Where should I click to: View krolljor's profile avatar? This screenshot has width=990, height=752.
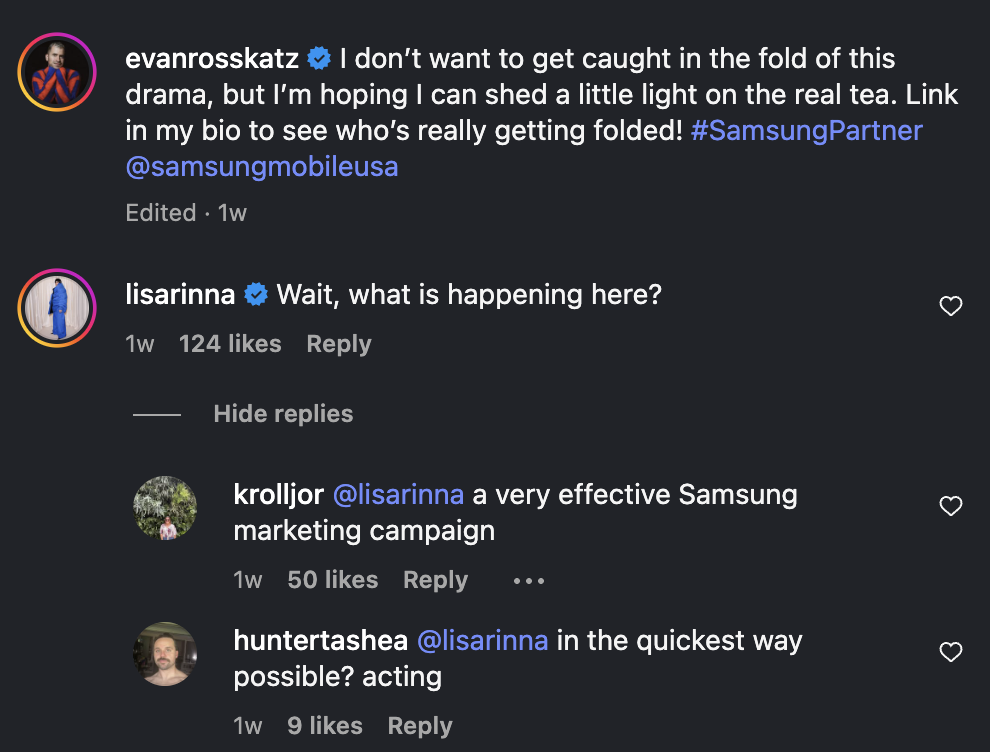pyautogui.click(x=165, y=508)
